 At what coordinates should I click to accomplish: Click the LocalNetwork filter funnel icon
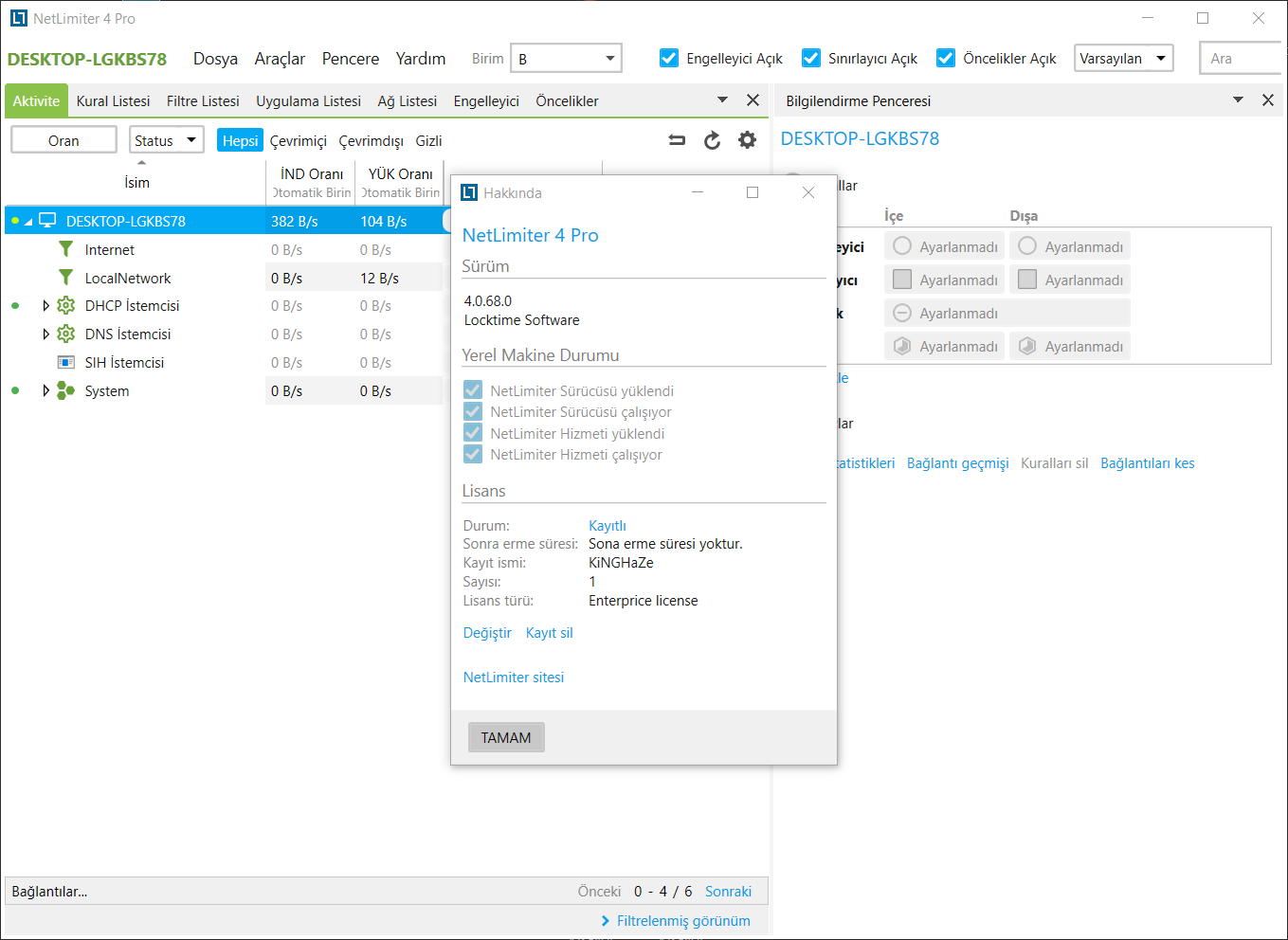(x=65, y=278)
